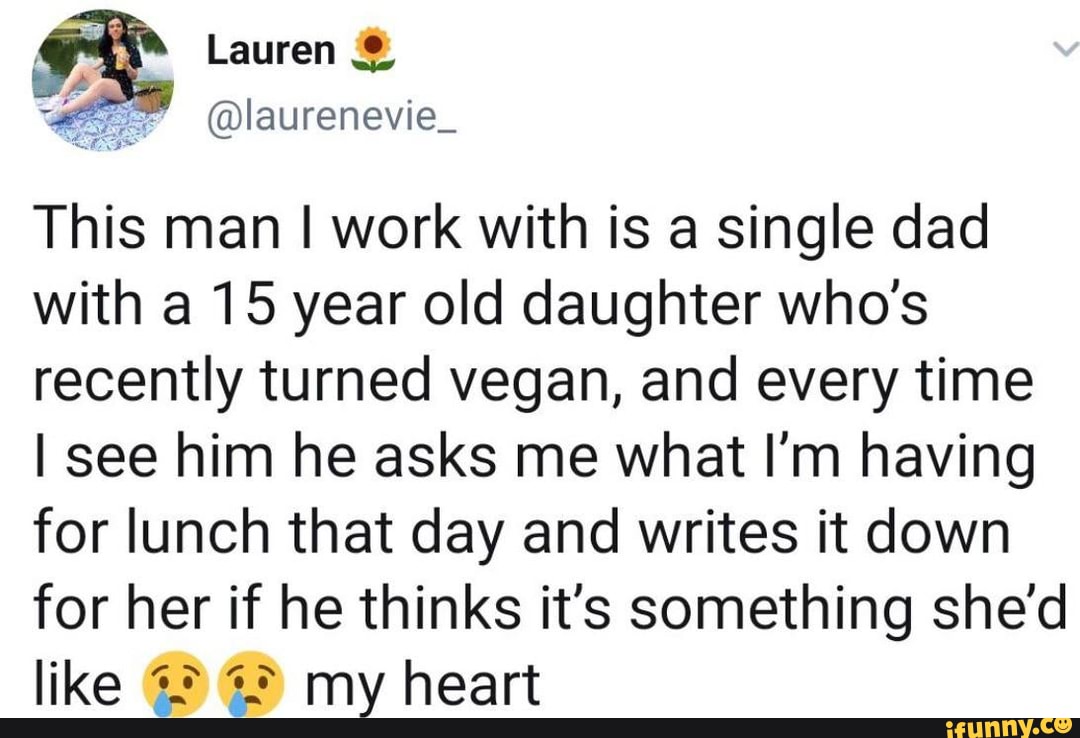Image resolution: width=1080 pixels, height=738 pixels.
Task: Click the display name Lauren
Action: (x=270, y=50)
